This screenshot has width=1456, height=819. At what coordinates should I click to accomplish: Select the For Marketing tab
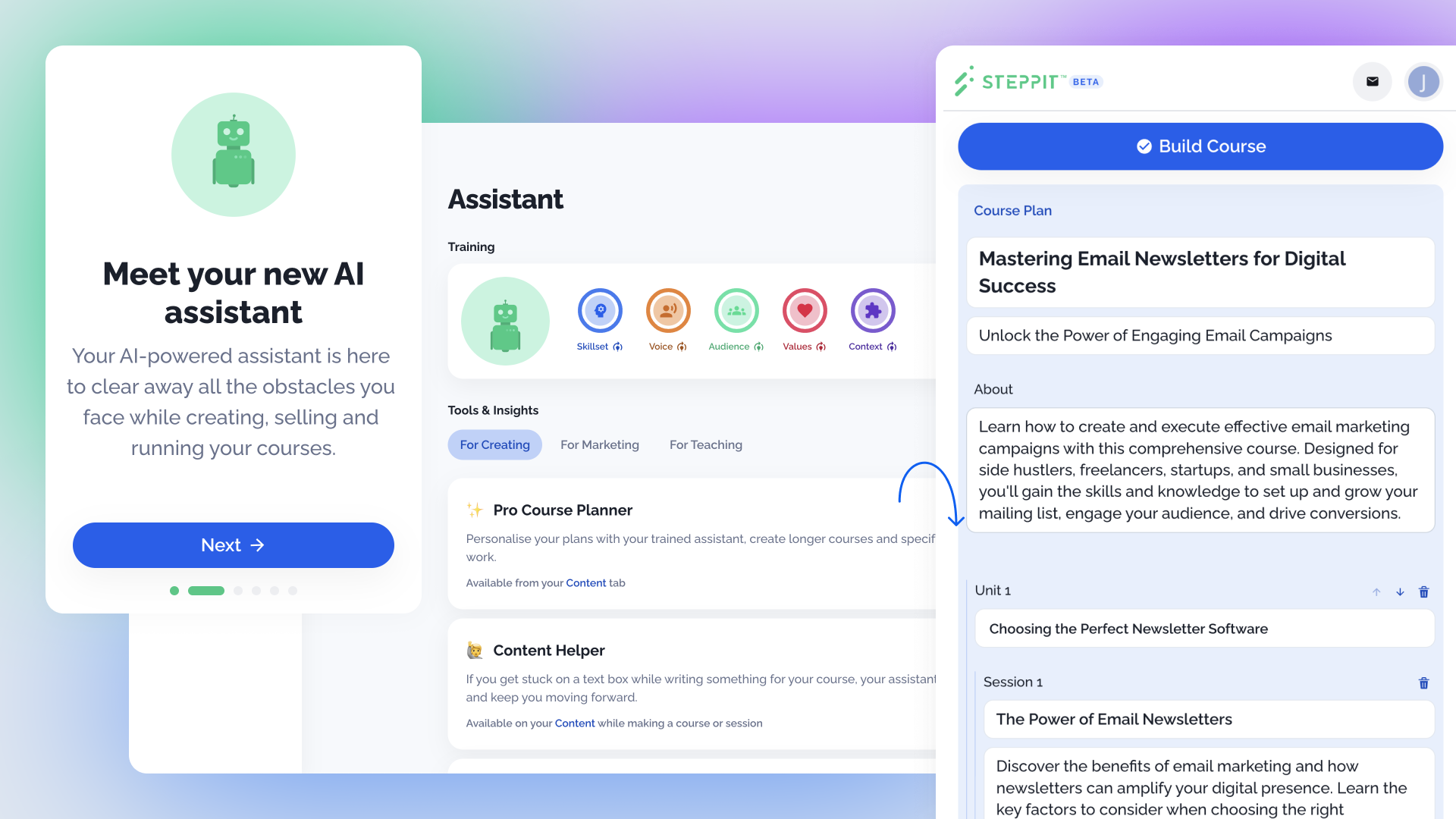[x=600, y=445]
